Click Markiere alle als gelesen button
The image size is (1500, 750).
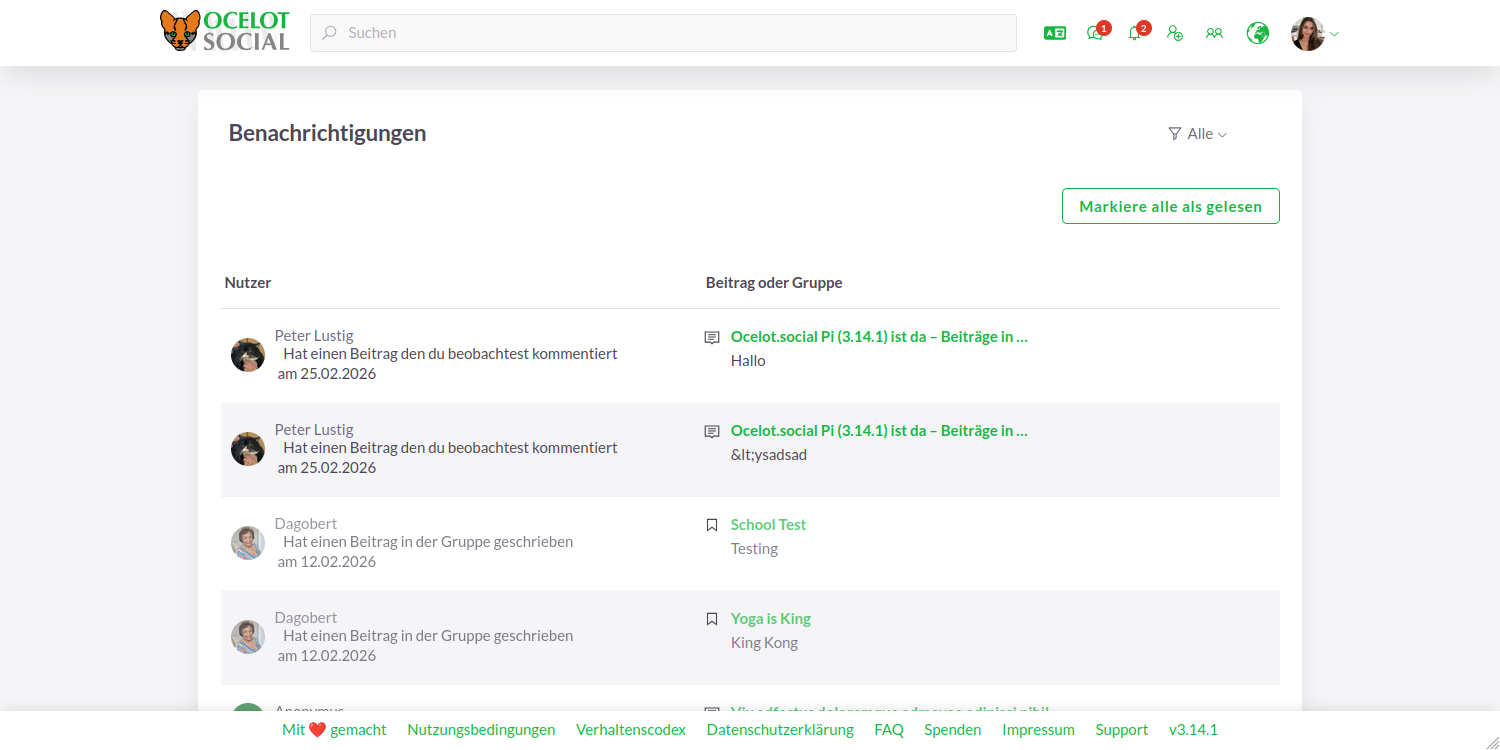[1170, 206]
